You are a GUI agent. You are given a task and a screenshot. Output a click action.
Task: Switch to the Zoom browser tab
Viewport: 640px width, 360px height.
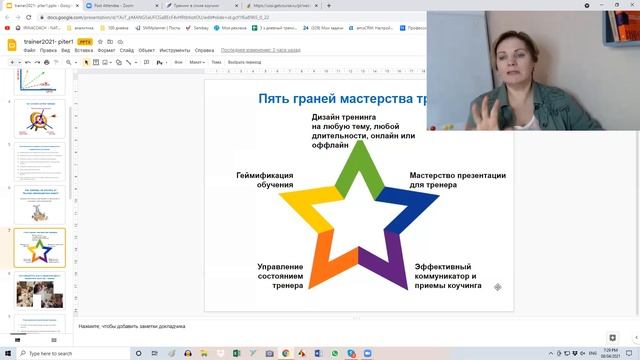coord(122,6)
